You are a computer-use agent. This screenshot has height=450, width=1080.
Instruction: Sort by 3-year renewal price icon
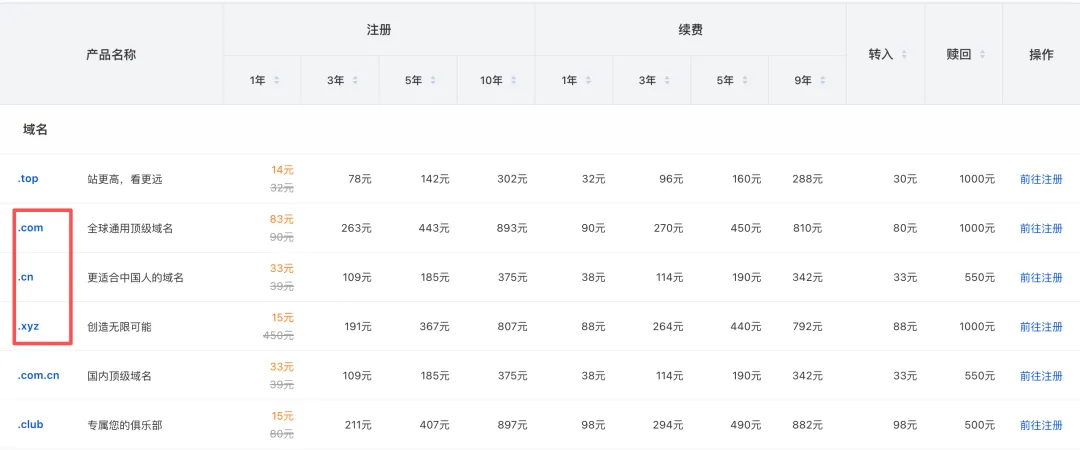[666, 81]
